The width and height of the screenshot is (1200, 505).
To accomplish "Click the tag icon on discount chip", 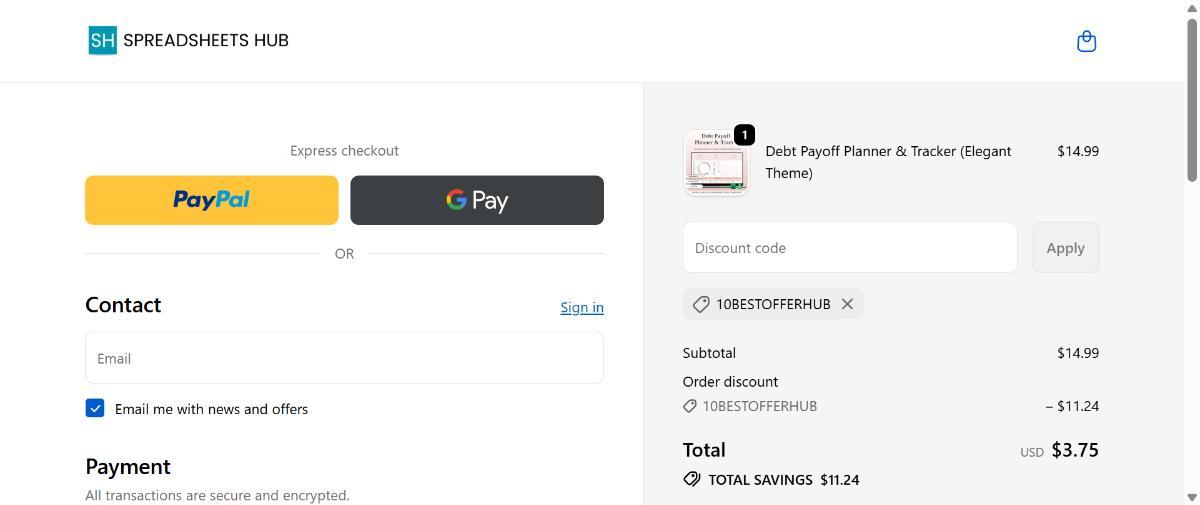I will click(701, 304).
